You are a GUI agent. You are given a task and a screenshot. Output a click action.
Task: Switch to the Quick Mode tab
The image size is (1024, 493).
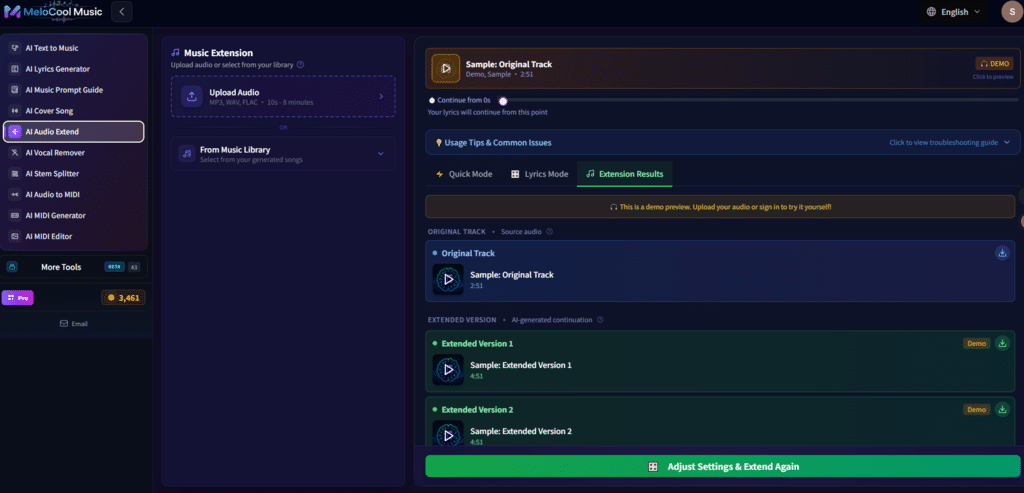[464, 174]
